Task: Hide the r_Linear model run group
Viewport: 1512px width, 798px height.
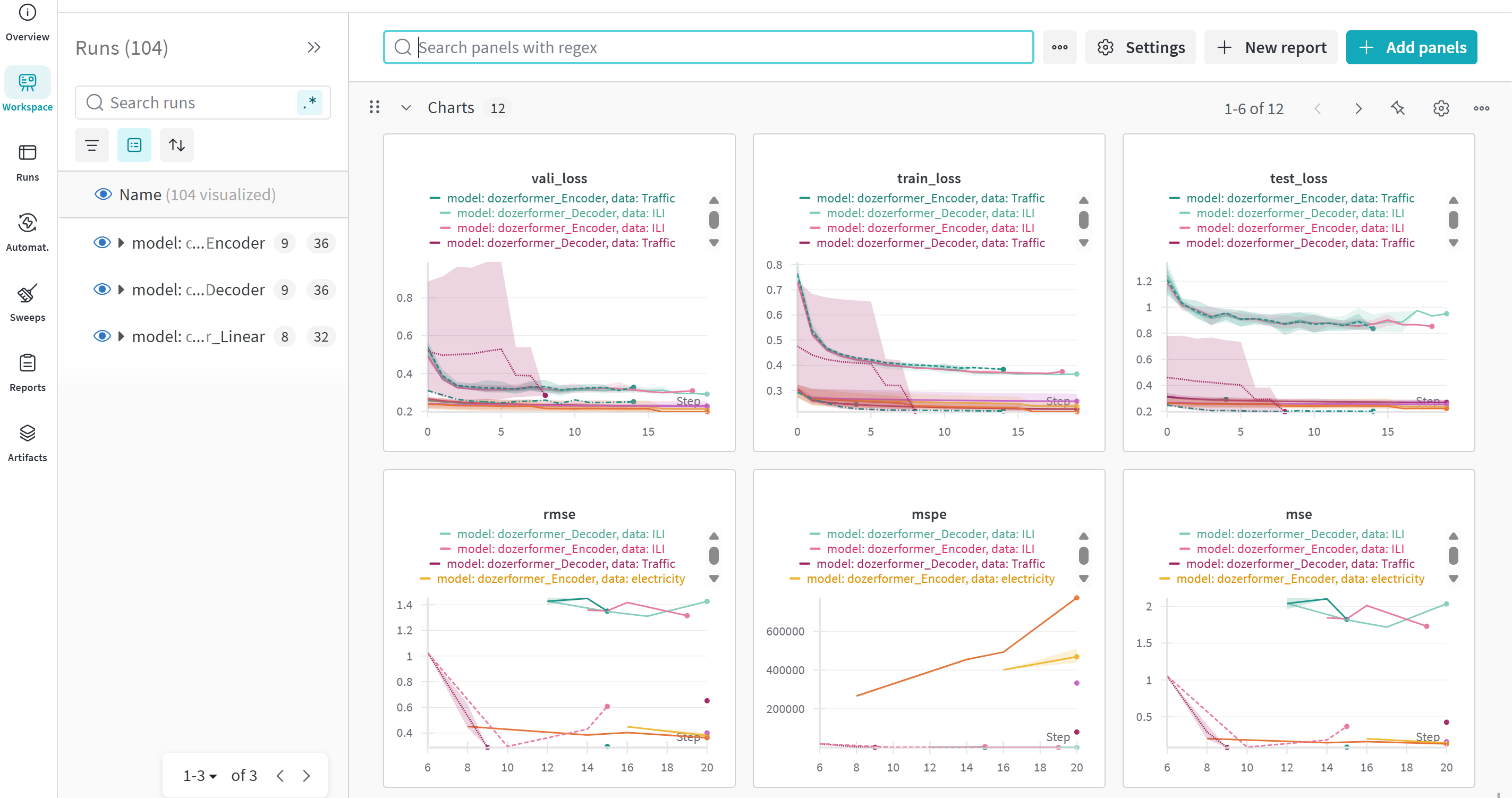Action: point(102,336)
